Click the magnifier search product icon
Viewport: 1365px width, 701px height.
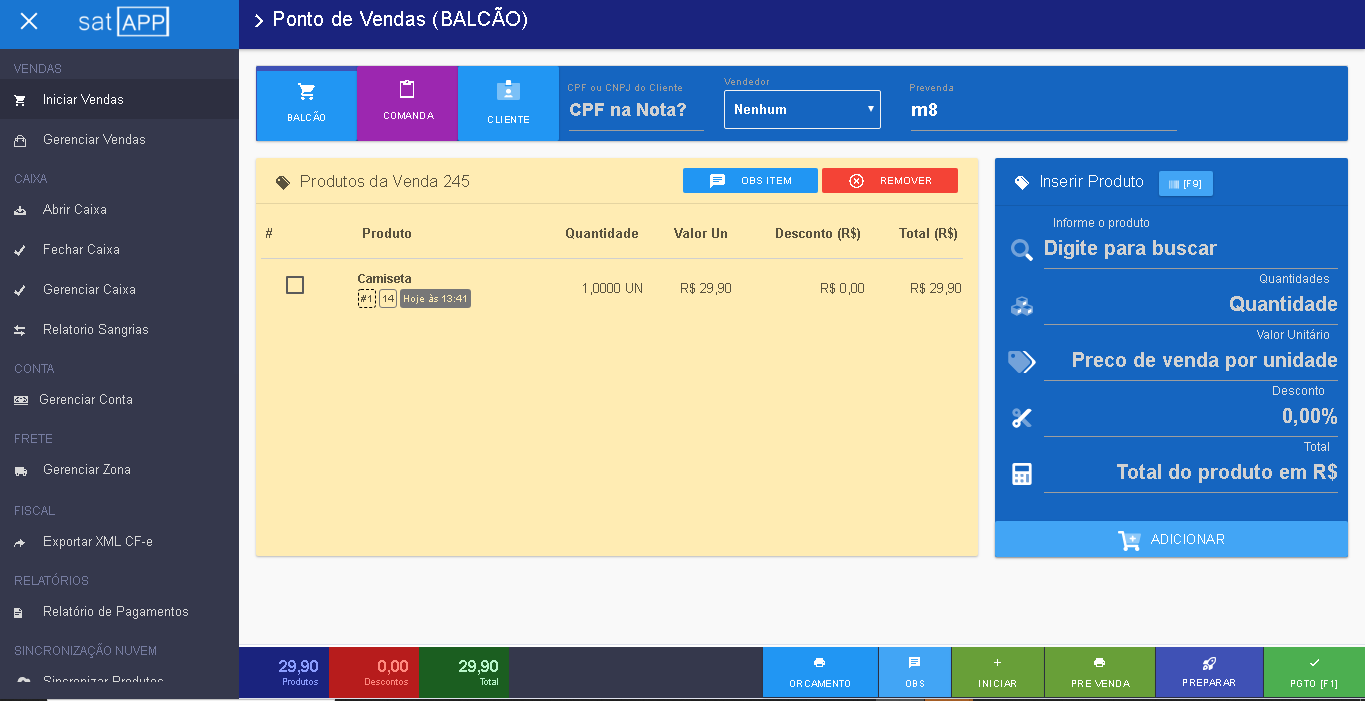click(1021, 250)
